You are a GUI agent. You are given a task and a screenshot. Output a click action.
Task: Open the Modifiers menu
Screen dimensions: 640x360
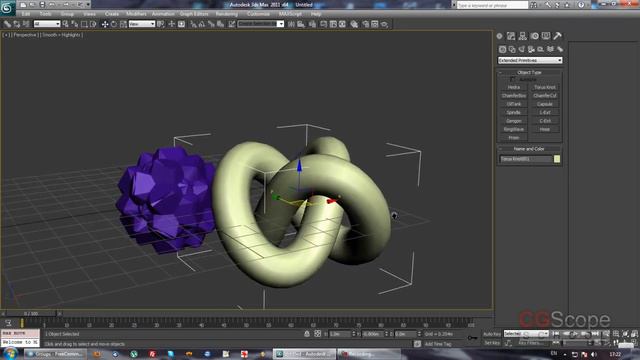click(136, 14)
